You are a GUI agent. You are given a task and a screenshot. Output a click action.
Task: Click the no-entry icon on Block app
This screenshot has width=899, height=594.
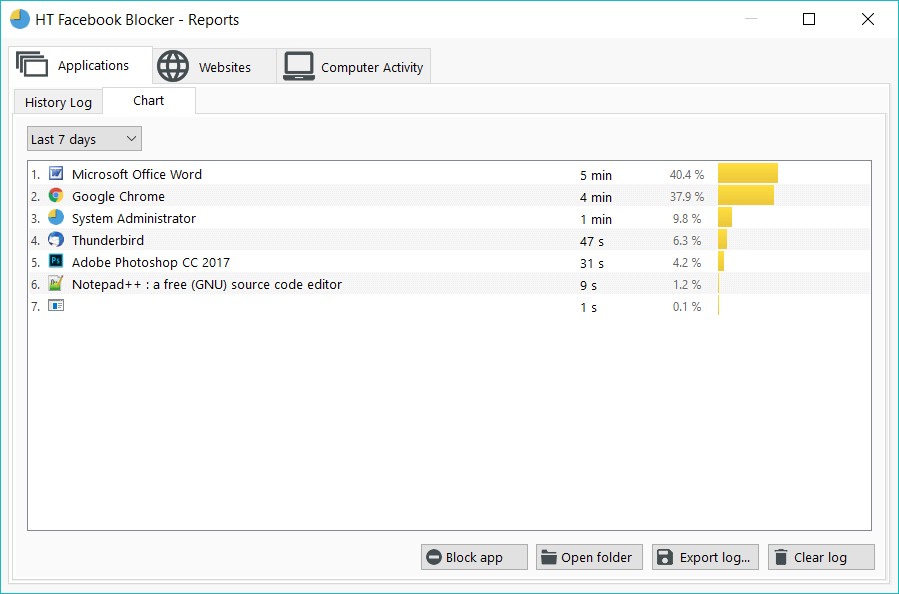(x=434, y=557)
